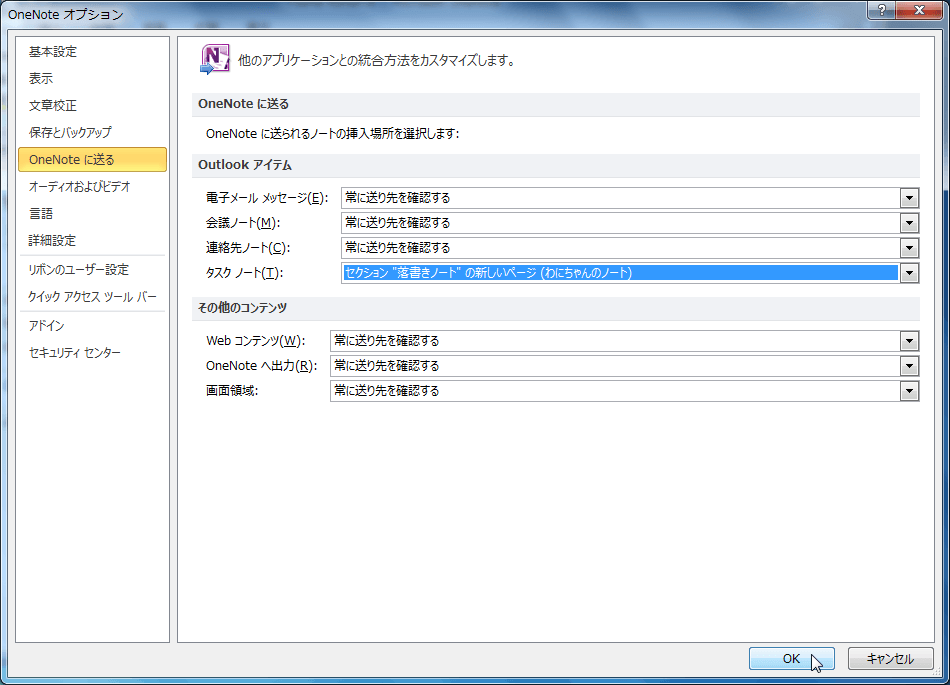Image resolution: width=950 pixels, height=685 pixels.
Task: Click the 連絡先ノート(C) label
Action: point(248,248)
